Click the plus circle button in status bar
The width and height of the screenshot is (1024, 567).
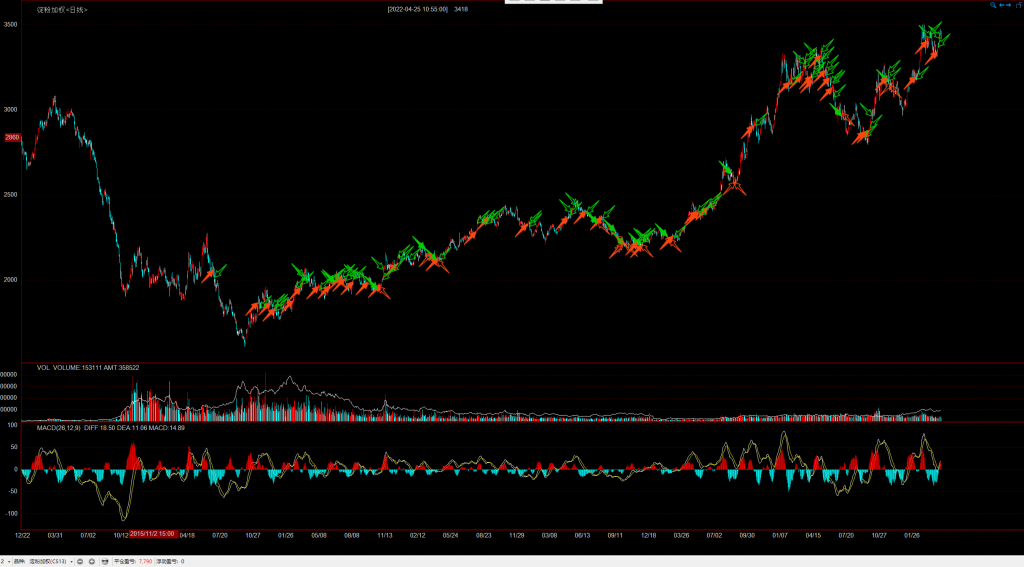tap(92, 562)
